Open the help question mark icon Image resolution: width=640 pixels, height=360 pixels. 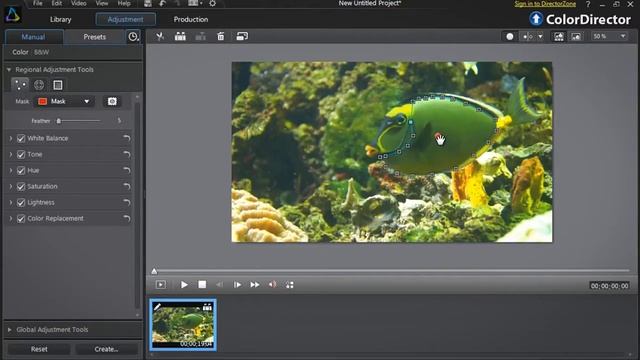[588, 4]
